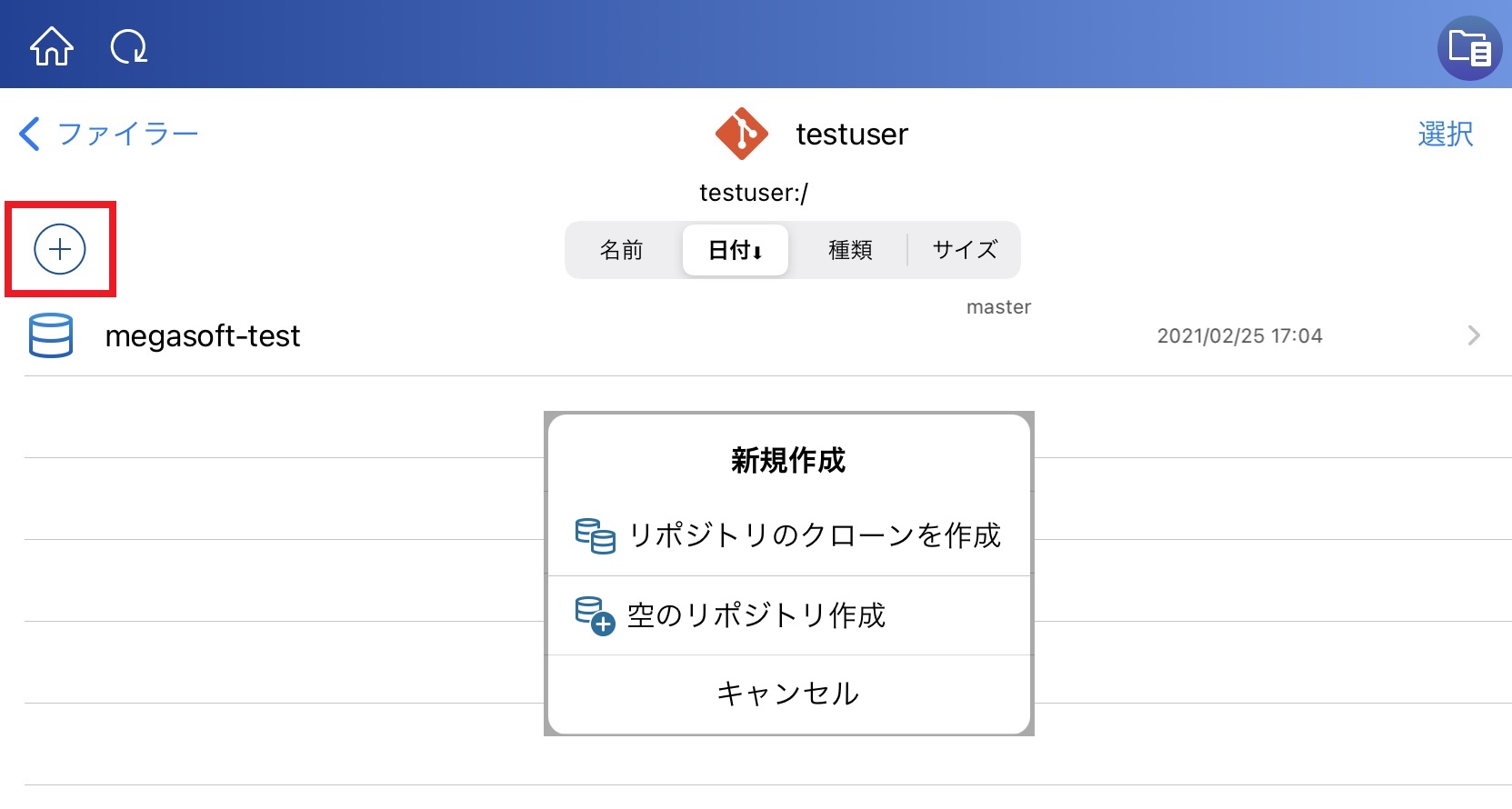Click the refresh icon in the top bar
1512x809 pixels.
click(130, 46)
